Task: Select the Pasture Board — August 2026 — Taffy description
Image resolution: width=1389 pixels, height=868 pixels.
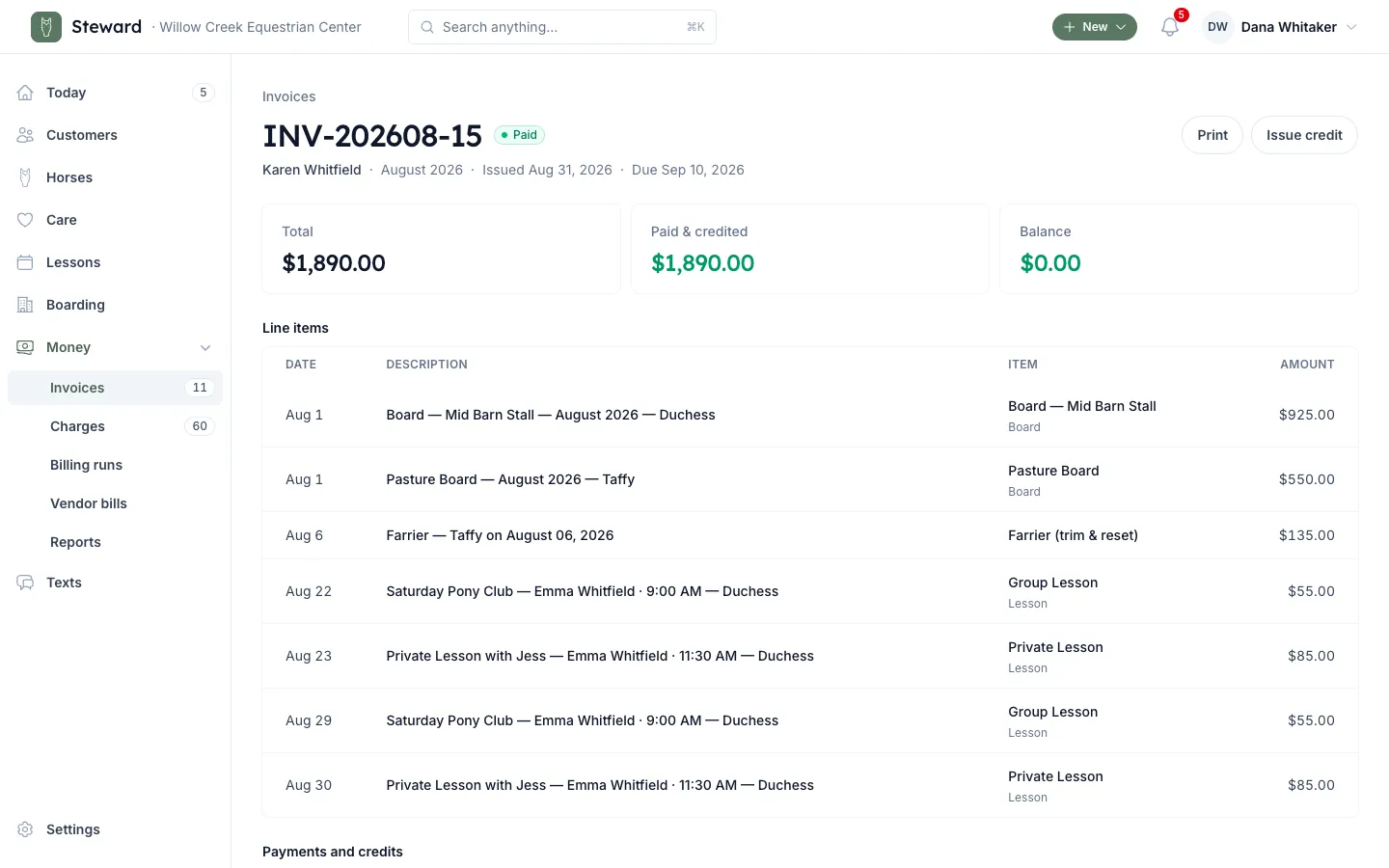Action: [x=510, y=479]
